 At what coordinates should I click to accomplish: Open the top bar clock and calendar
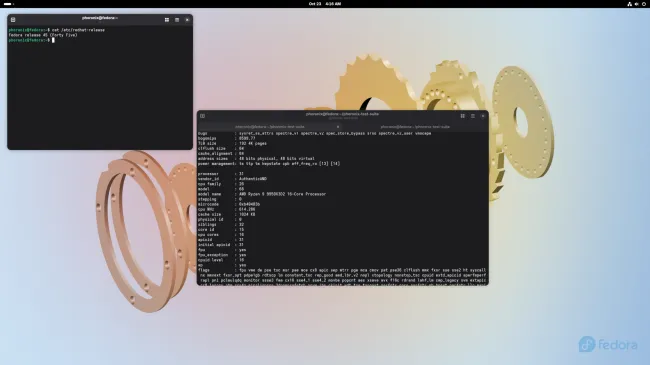[325, 4]
